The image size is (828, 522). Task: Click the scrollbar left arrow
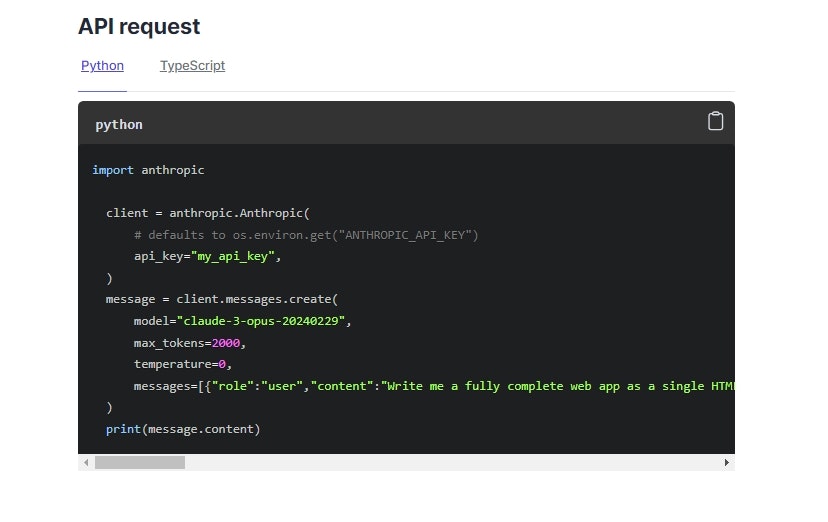[86, 462]
